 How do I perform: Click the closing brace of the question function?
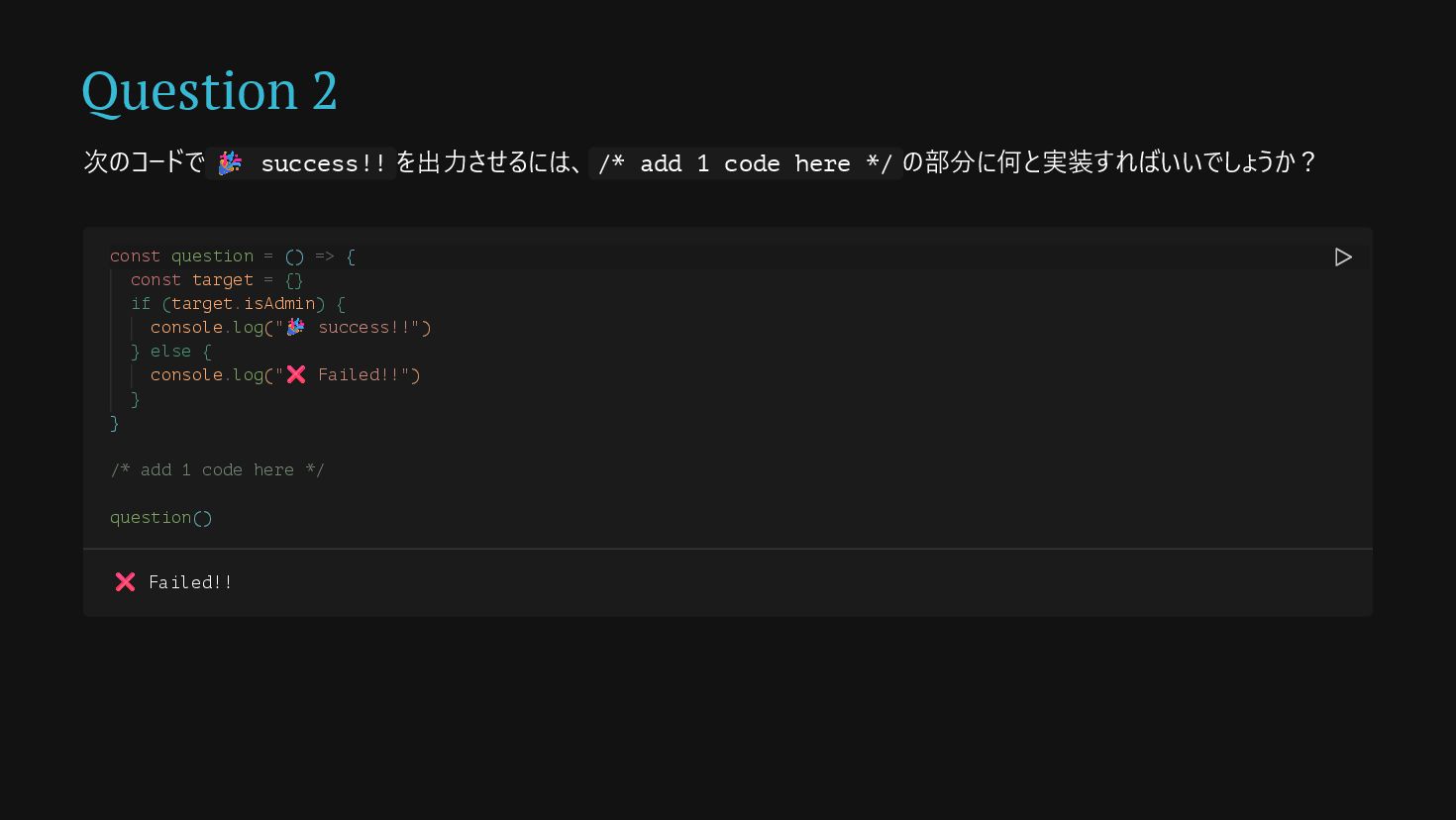(x=115, y=423)
